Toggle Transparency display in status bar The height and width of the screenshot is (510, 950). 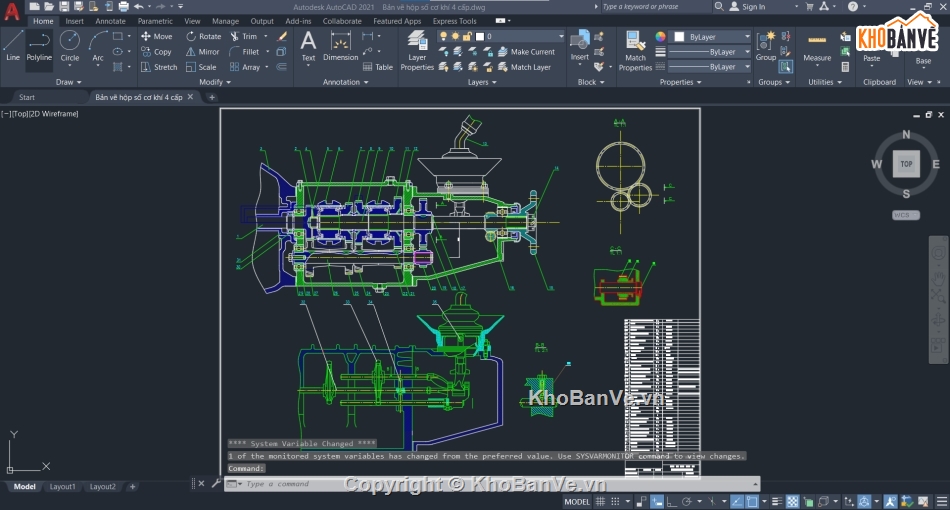(792, 502)
